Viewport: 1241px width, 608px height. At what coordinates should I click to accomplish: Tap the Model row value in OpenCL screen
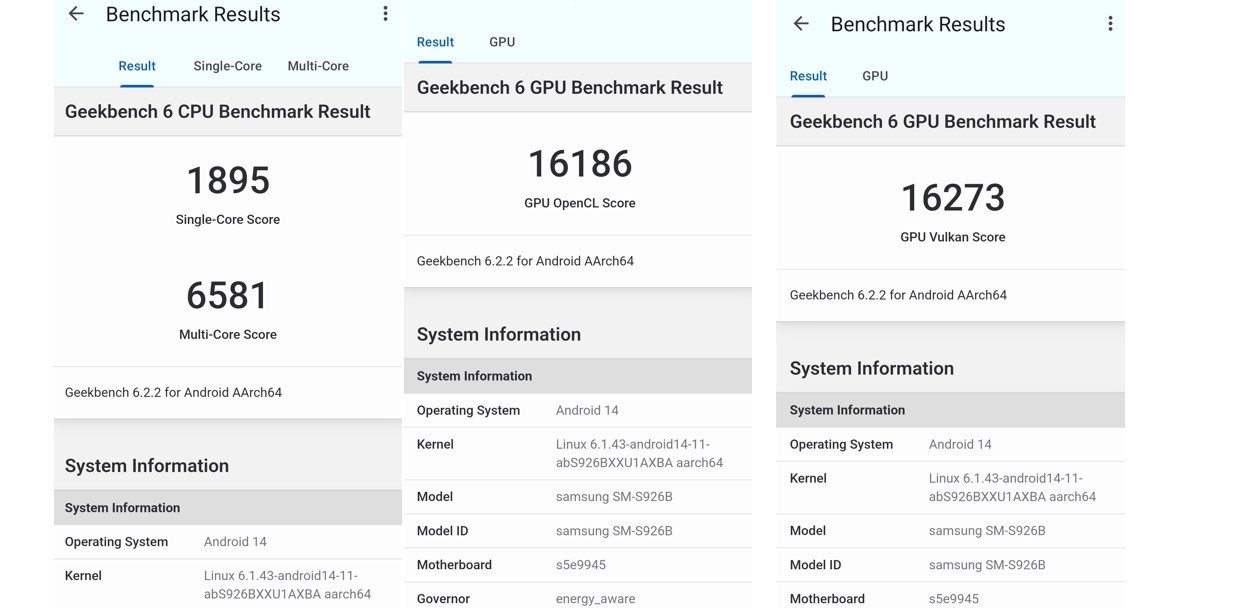(x=614, y=497)
